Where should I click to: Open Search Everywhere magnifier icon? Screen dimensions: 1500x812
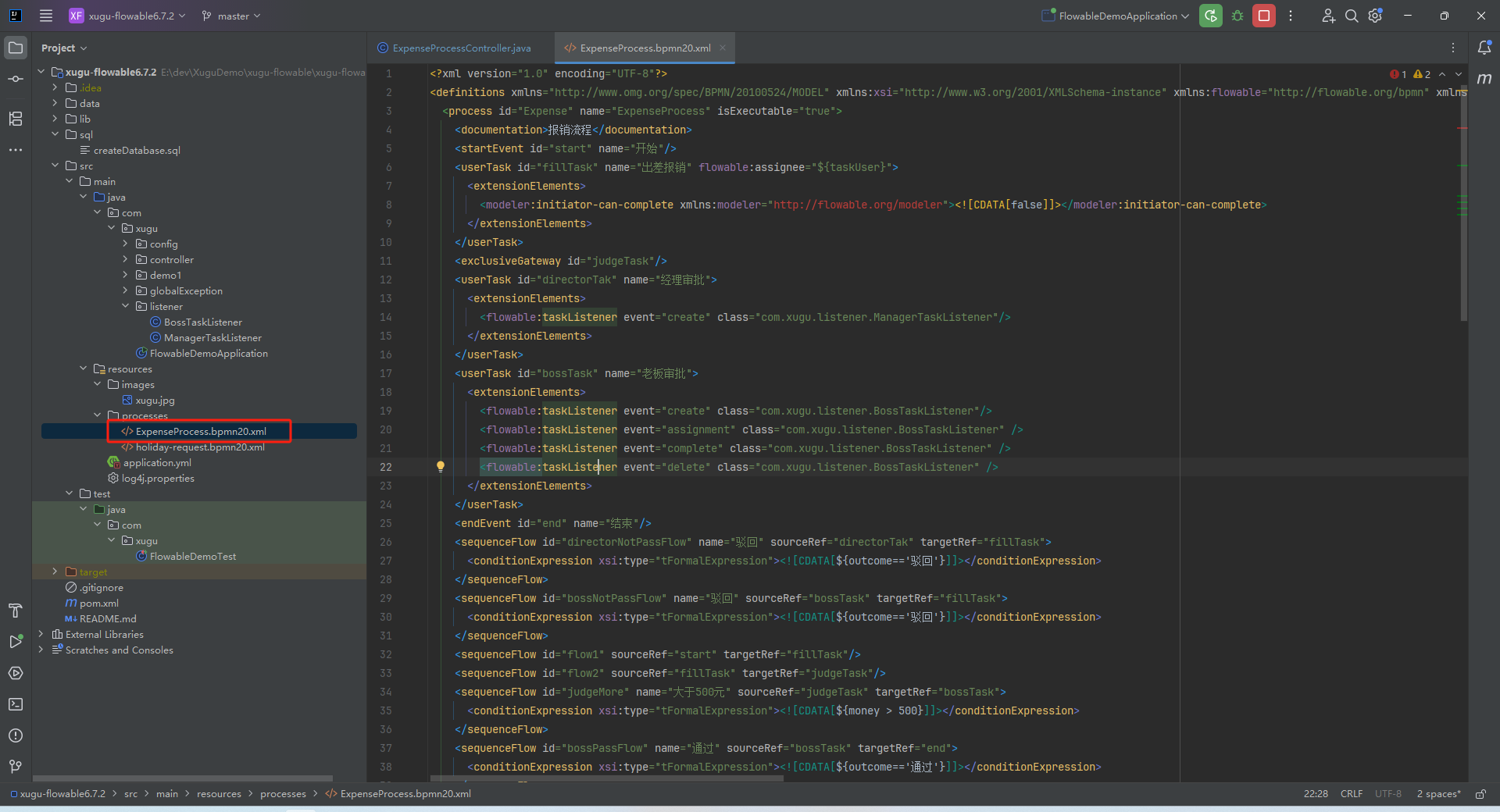click(1351, 16)
